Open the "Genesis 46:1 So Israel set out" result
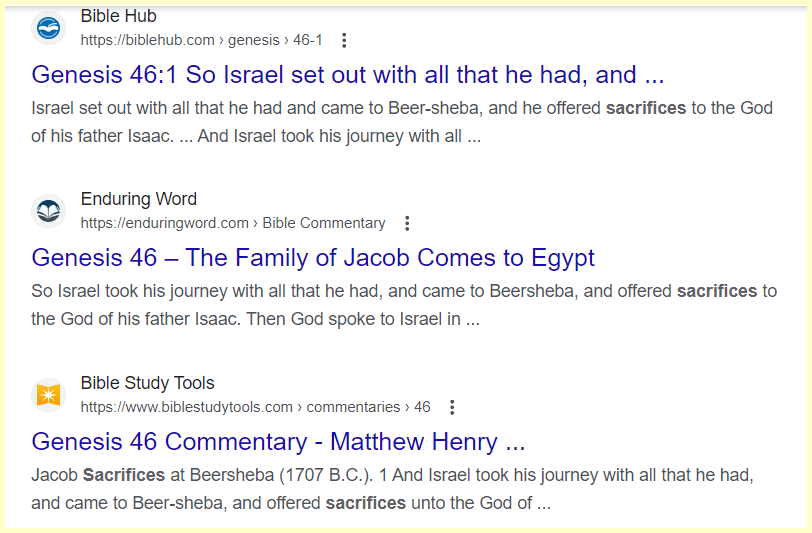The width and height of the screenshot is (812, 533). 348,74
